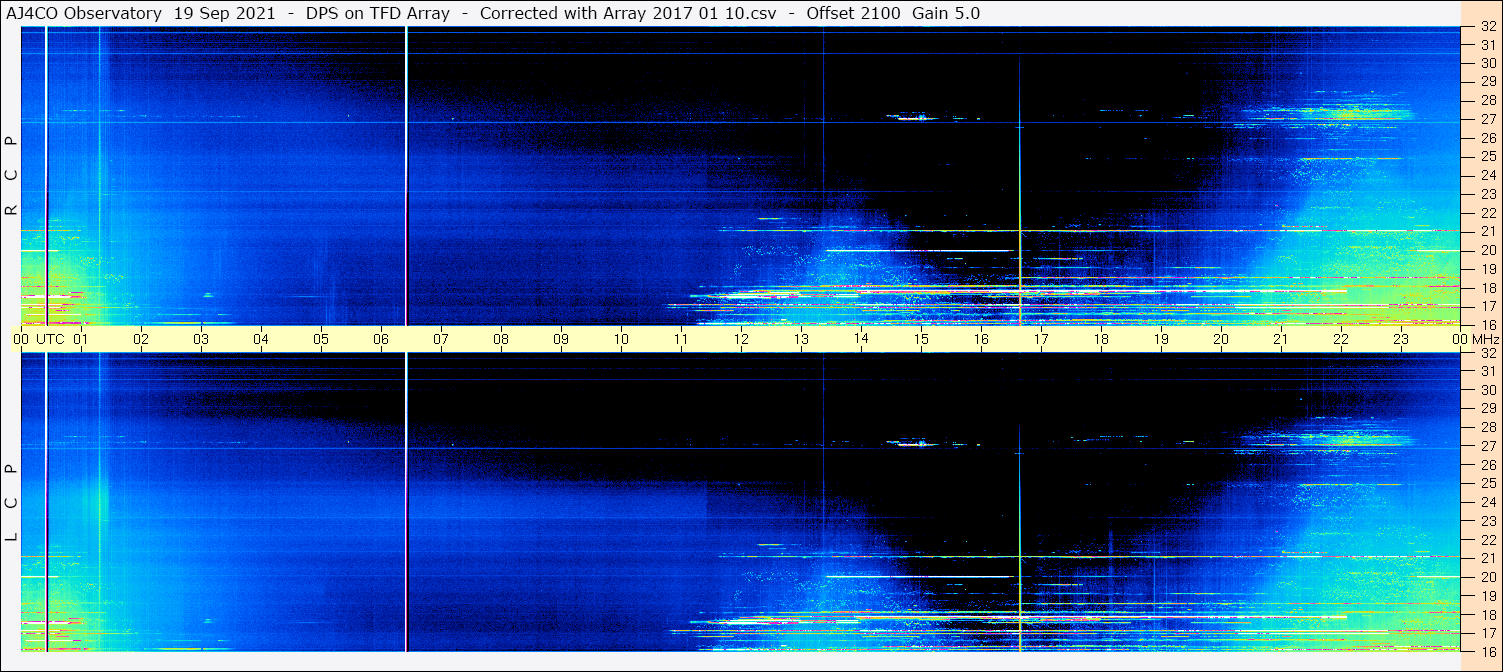The width and height of the screenshot is (1503, 672).
Task: Click the '24' MHz label of LCP panel
Action: [x=1488, y=502]
